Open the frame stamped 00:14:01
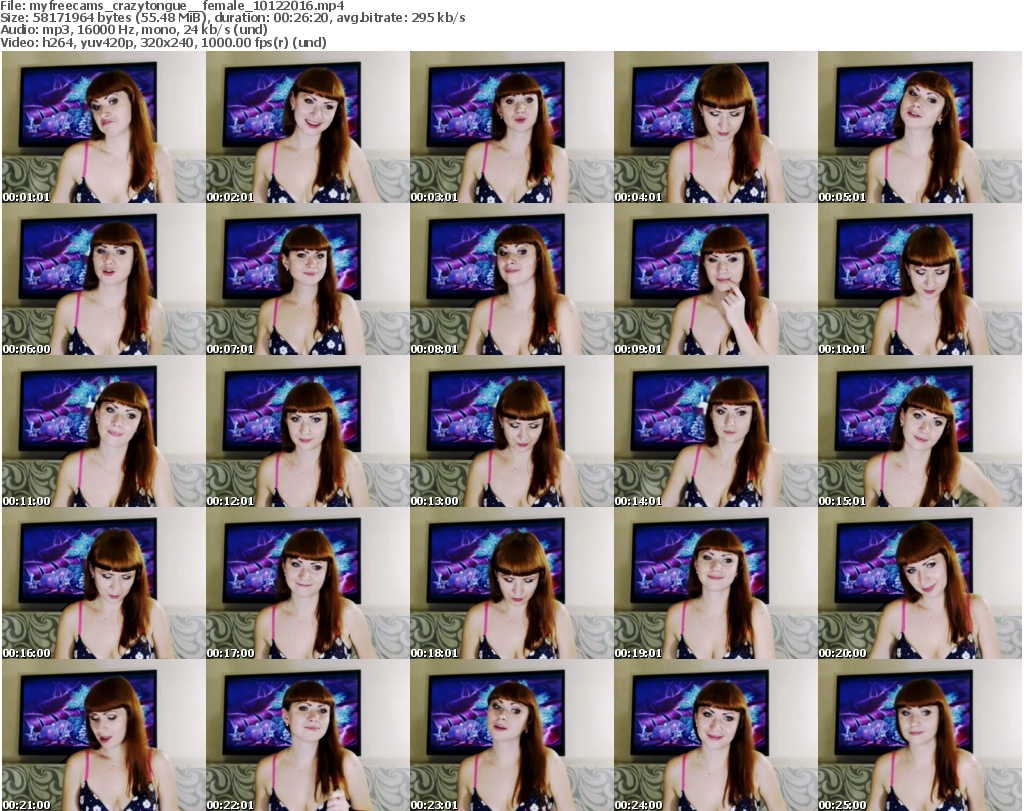 pyautogui.click(x=715, y=432)
